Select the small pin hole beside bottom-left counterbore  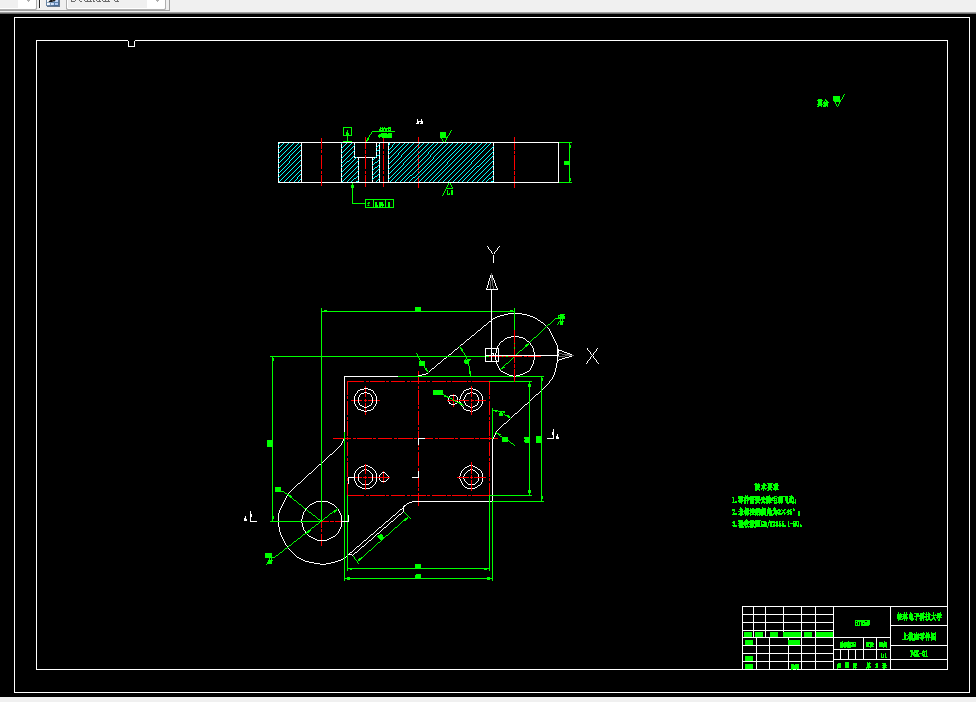(384, 477)
